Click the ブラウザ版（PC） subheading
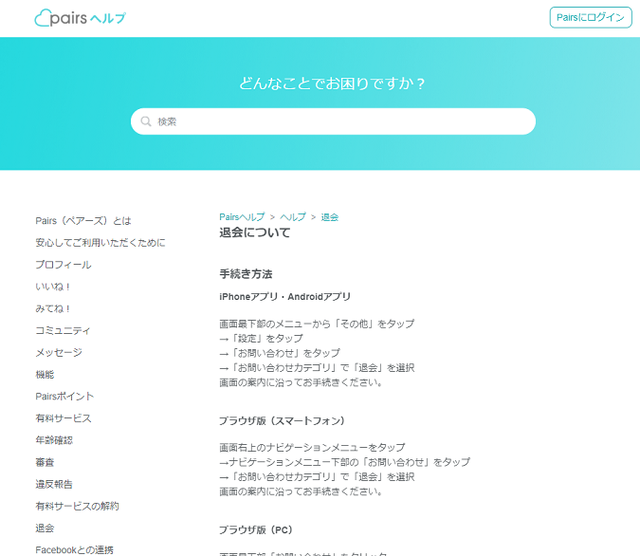This screenshot has width=640, height=556. point(256,530)
